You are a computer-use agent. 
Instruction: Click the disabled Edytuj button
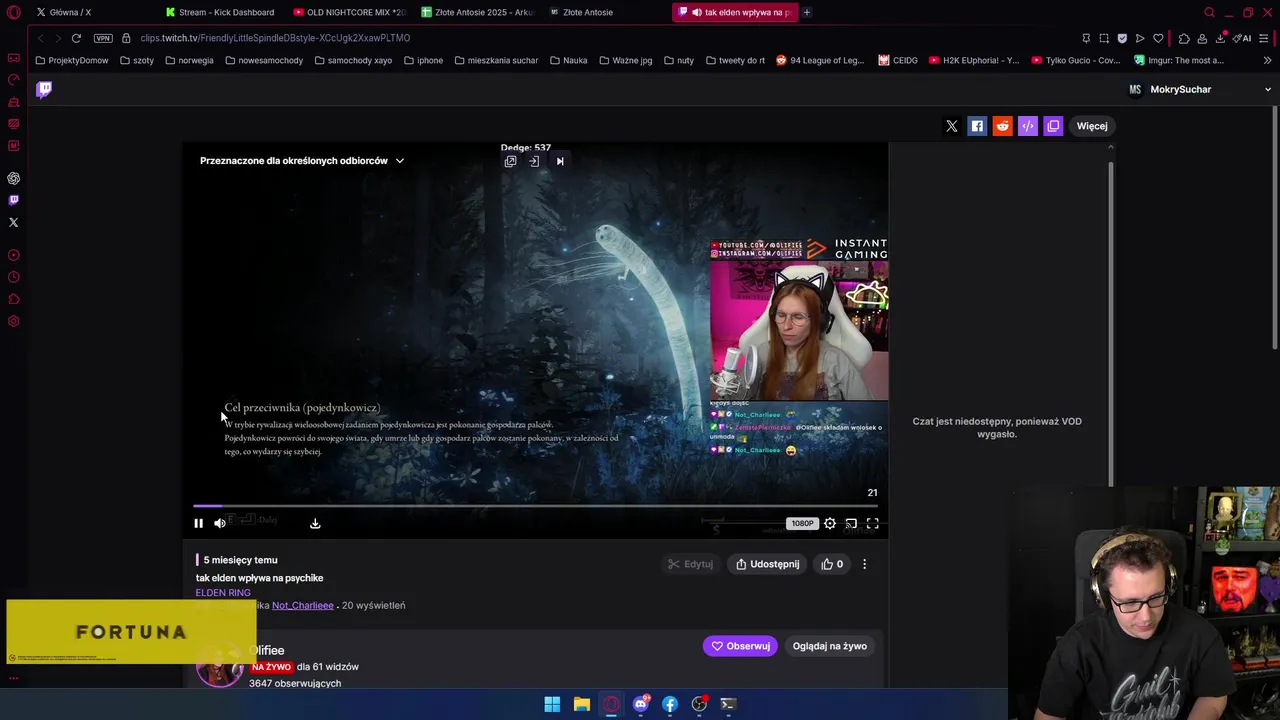(x=690, y=564)
